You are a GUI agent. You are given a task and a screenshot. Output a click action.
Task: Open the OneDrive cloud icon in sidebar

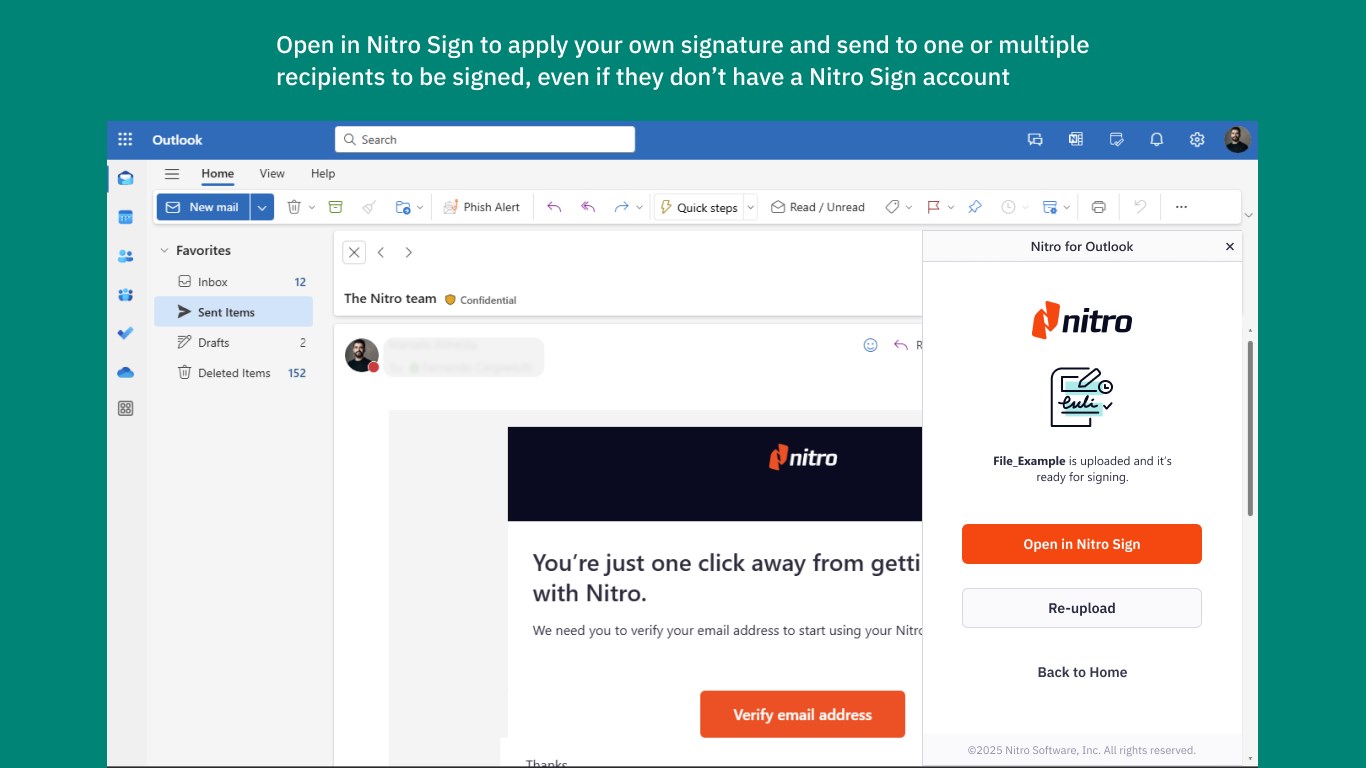pos(125,372)
